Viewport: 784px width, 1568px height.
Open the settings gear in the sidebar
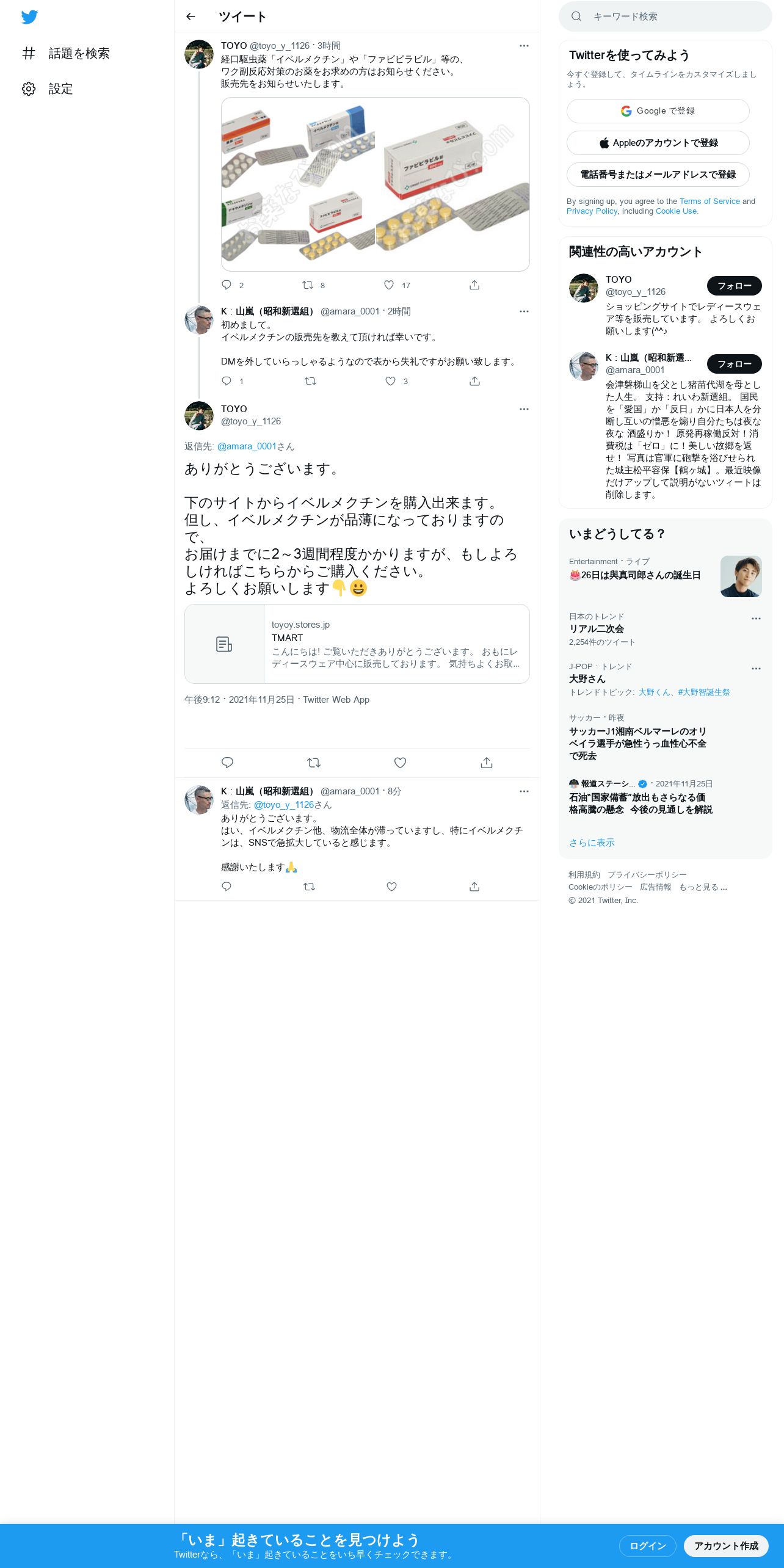(29, 89)
